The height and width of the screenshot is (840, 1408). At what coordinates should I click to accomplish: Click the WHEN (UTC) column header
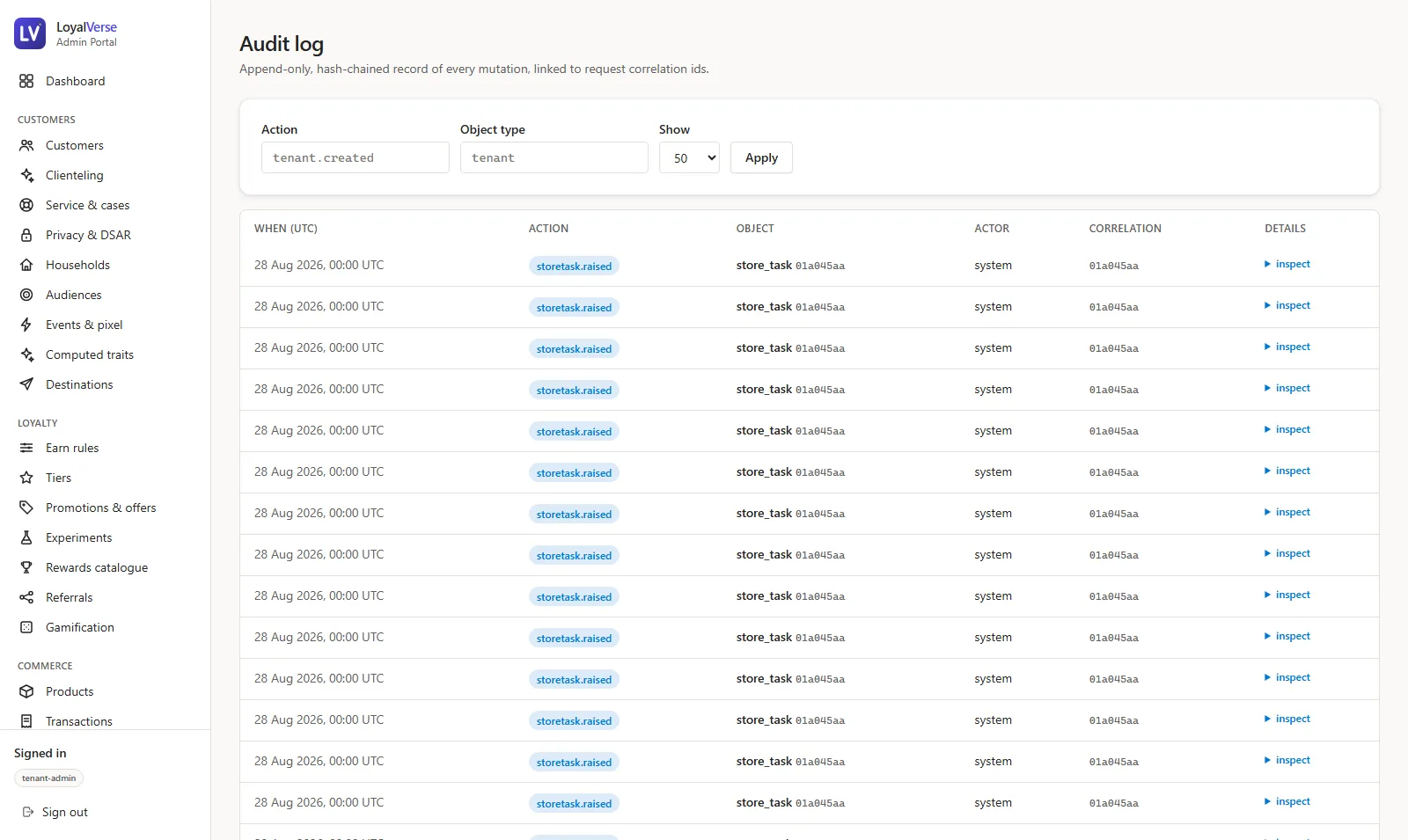point(286,228)
